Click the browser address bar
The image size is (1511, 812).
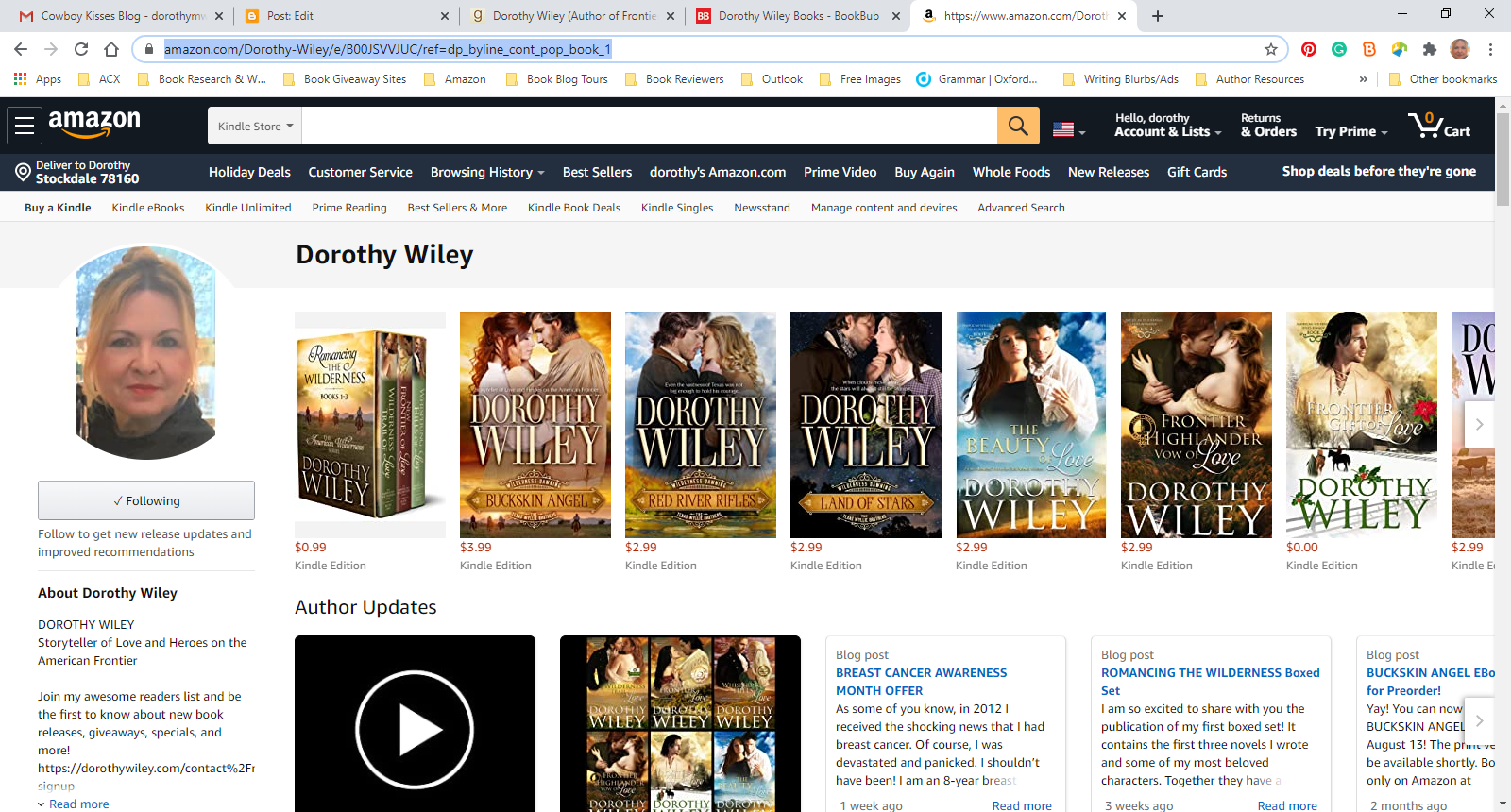pyautogui.click(x=708, y=49)
